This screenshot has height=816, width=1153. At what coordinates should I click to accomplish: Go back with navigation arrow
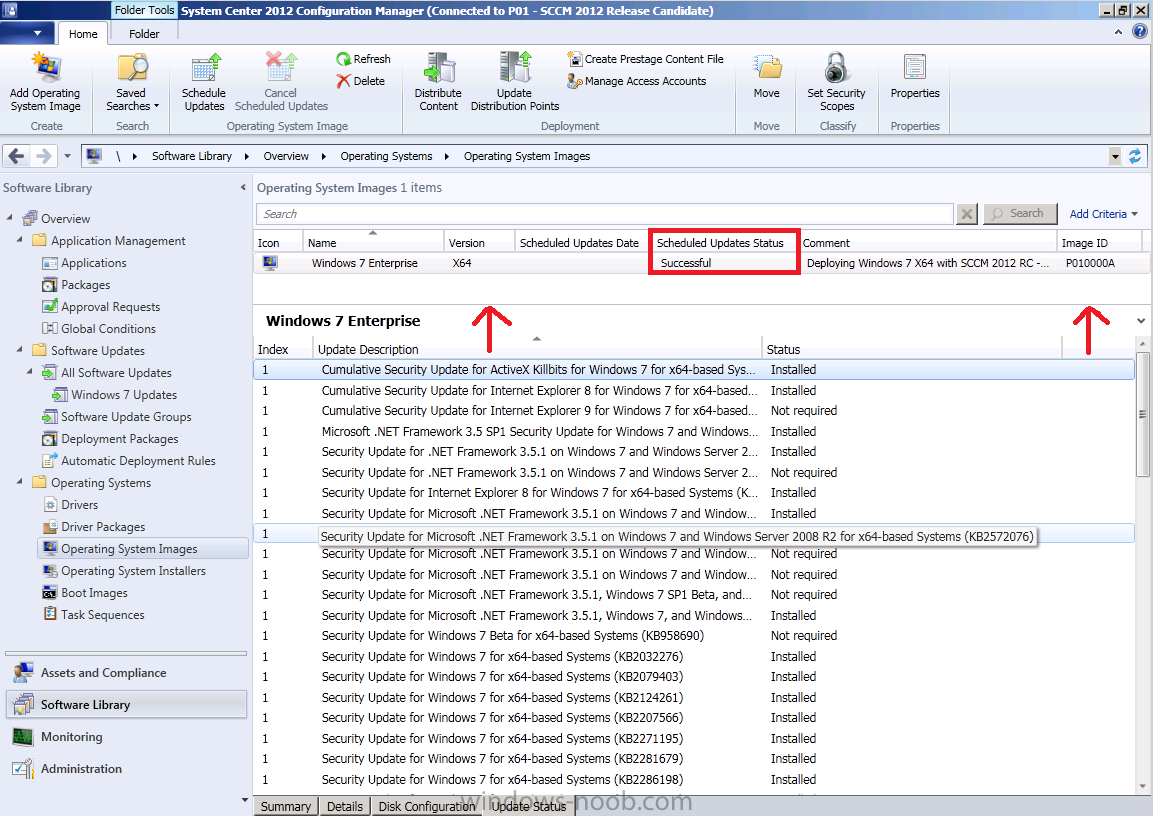click(17, 156)
